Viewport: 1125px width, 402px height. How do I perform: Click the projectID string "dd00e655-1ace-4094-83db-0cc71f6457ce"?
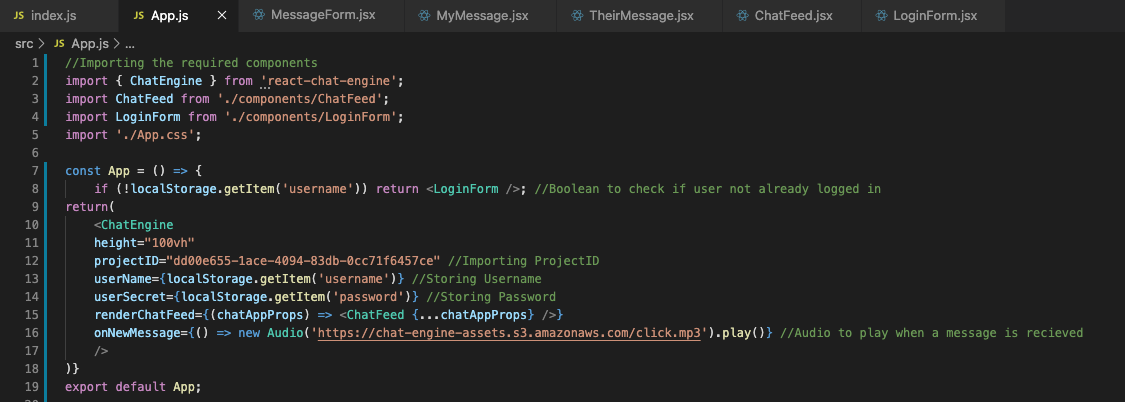[x=303, y=261]
